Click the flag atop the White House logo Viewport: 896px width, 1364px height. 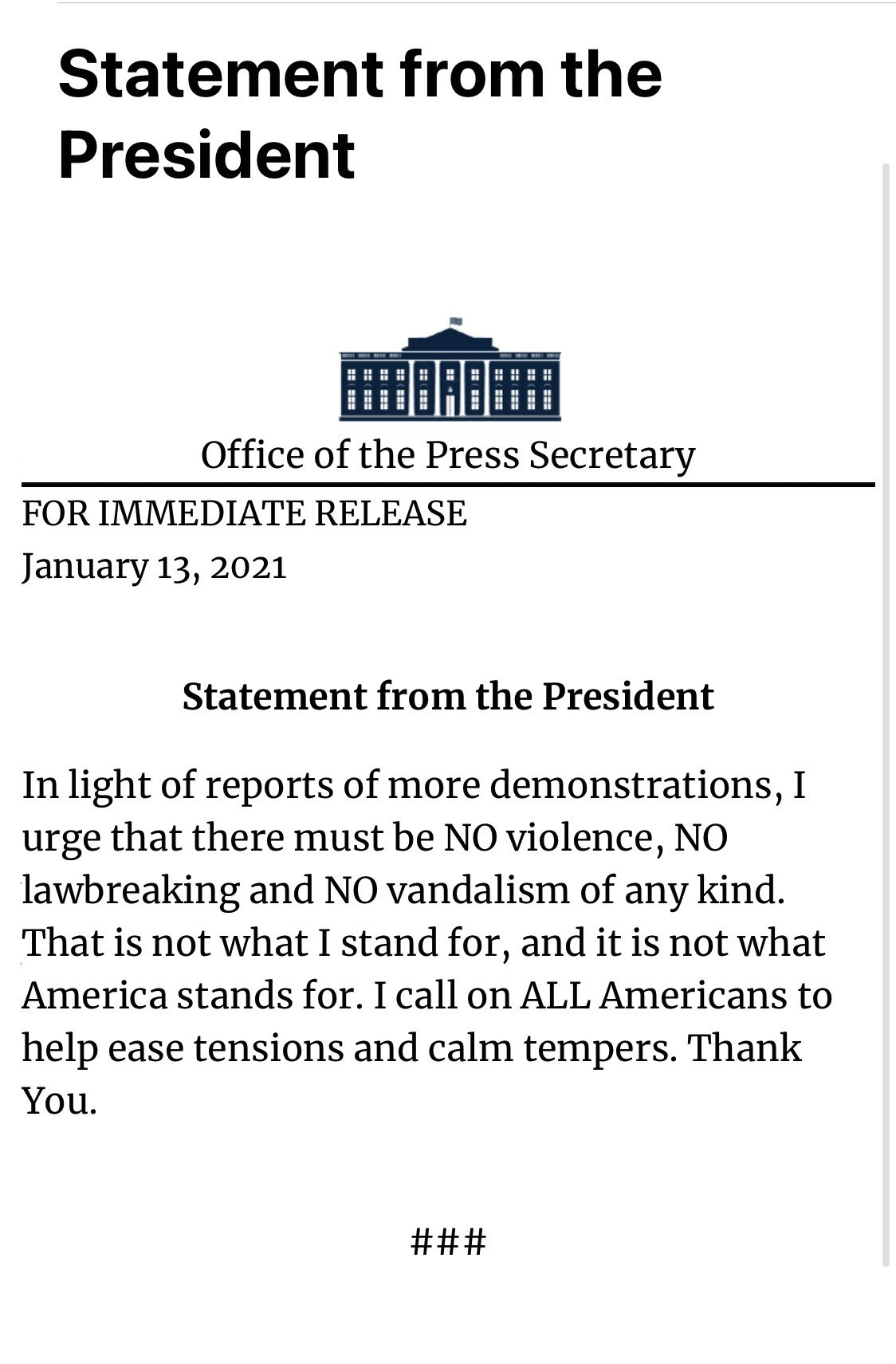[x=456, y=321]
